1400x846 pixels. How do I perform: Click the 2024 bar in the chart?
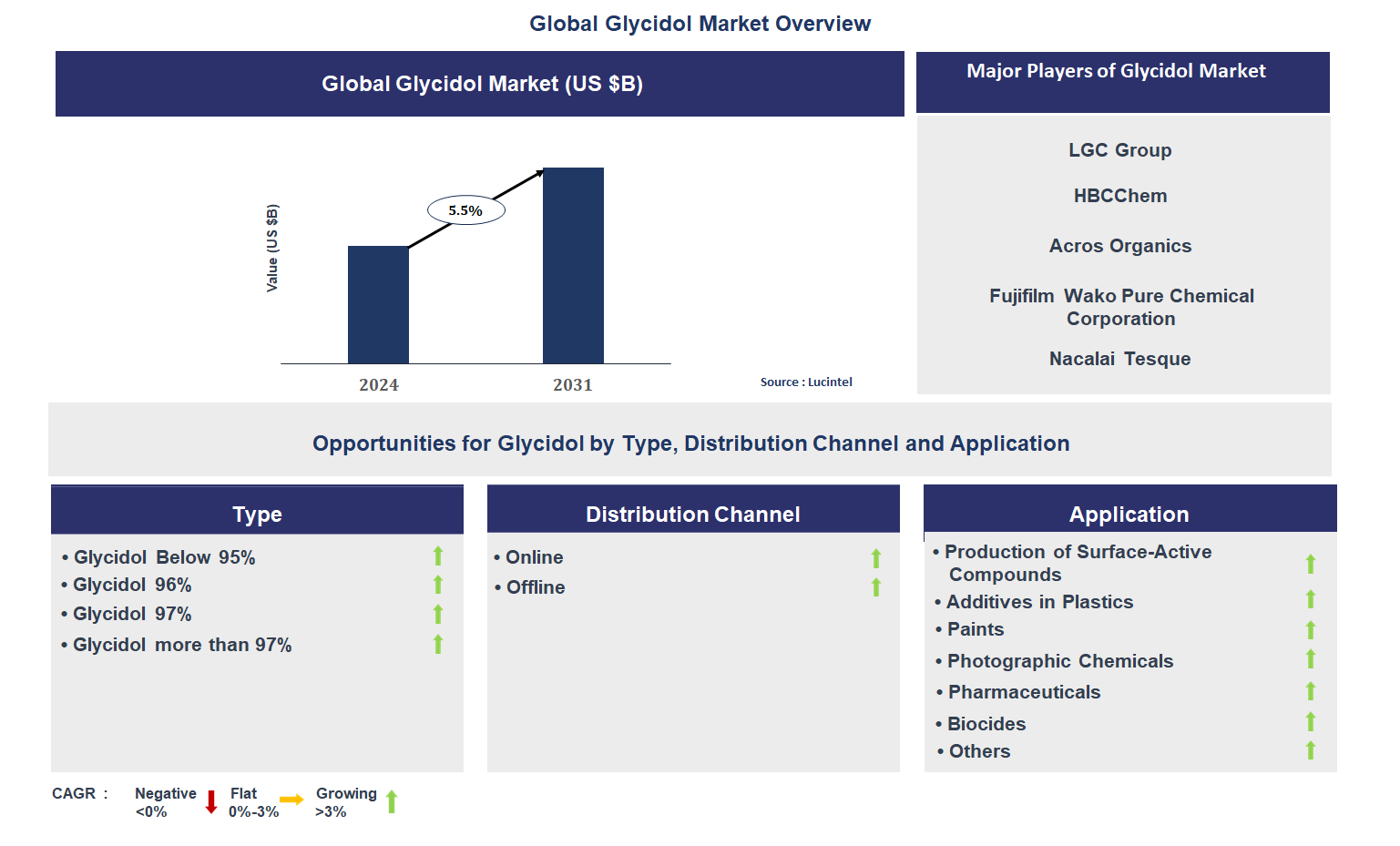(378, 305)
